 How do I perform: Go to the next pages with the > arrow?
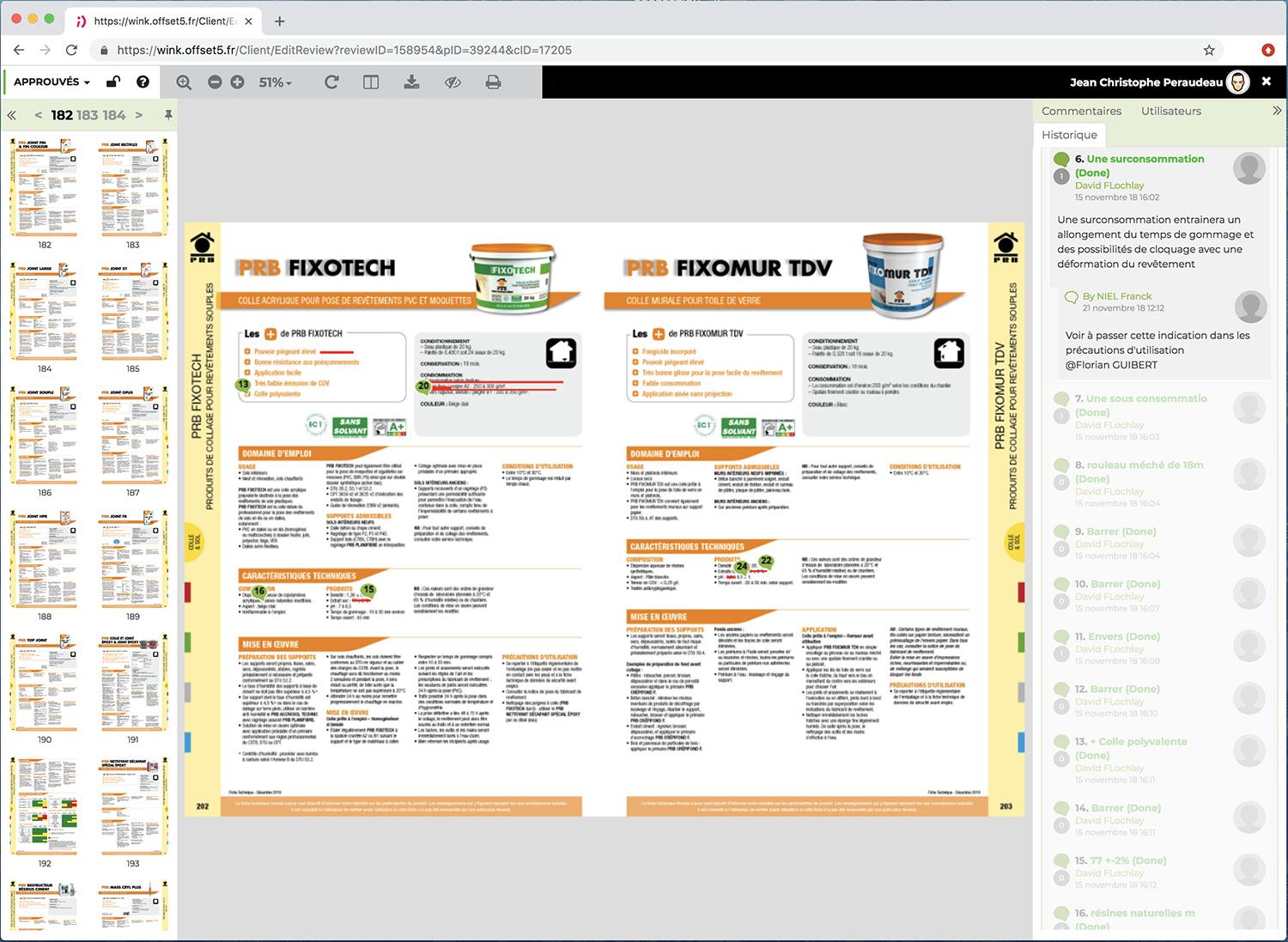pyautogui.click(x=139, y=115)
